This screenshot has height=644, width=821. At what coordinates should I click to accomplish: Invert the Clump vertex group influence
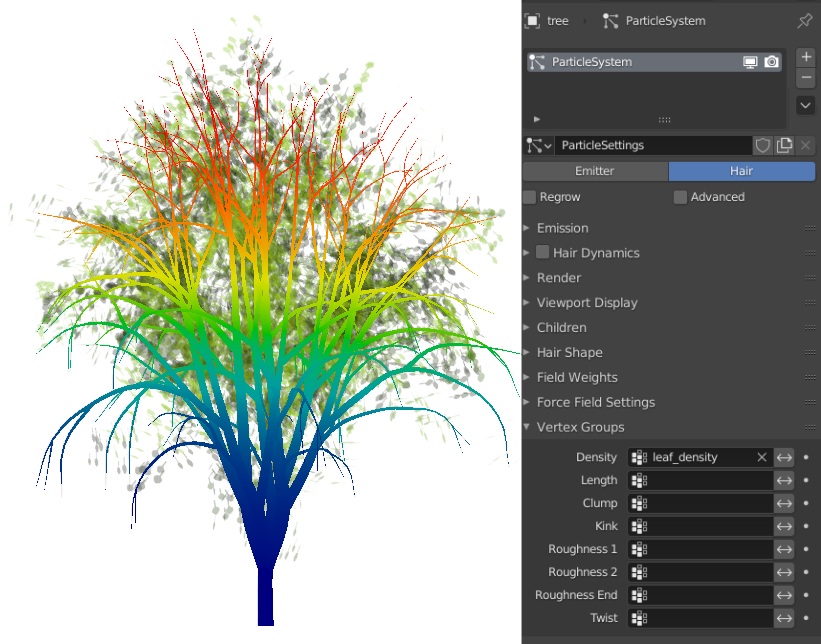784,504
